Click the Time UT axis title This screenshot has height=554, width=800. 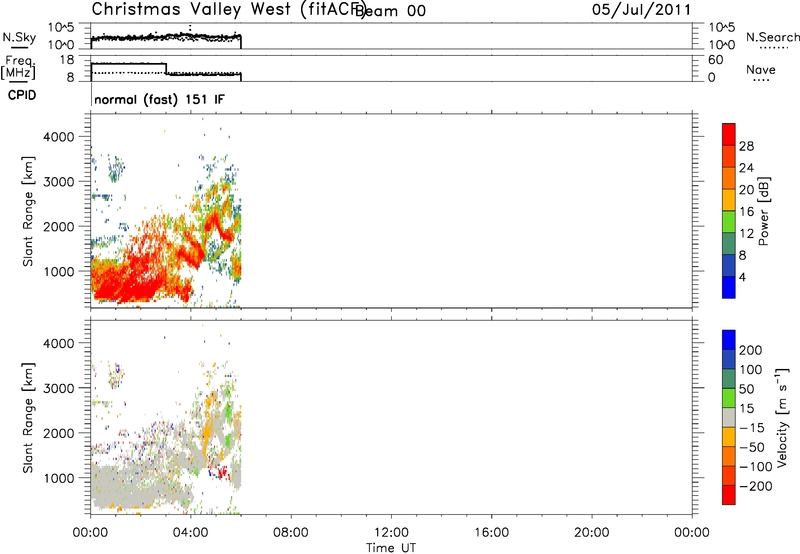[x=391, y=547]
